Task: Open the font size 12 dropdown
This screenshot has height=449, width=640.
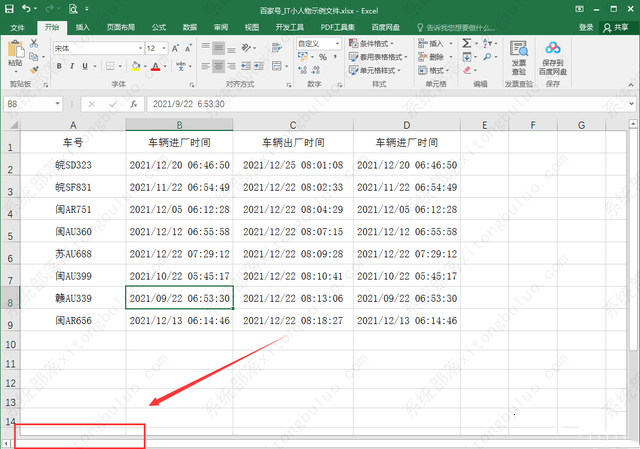Action: coord(164,48)
